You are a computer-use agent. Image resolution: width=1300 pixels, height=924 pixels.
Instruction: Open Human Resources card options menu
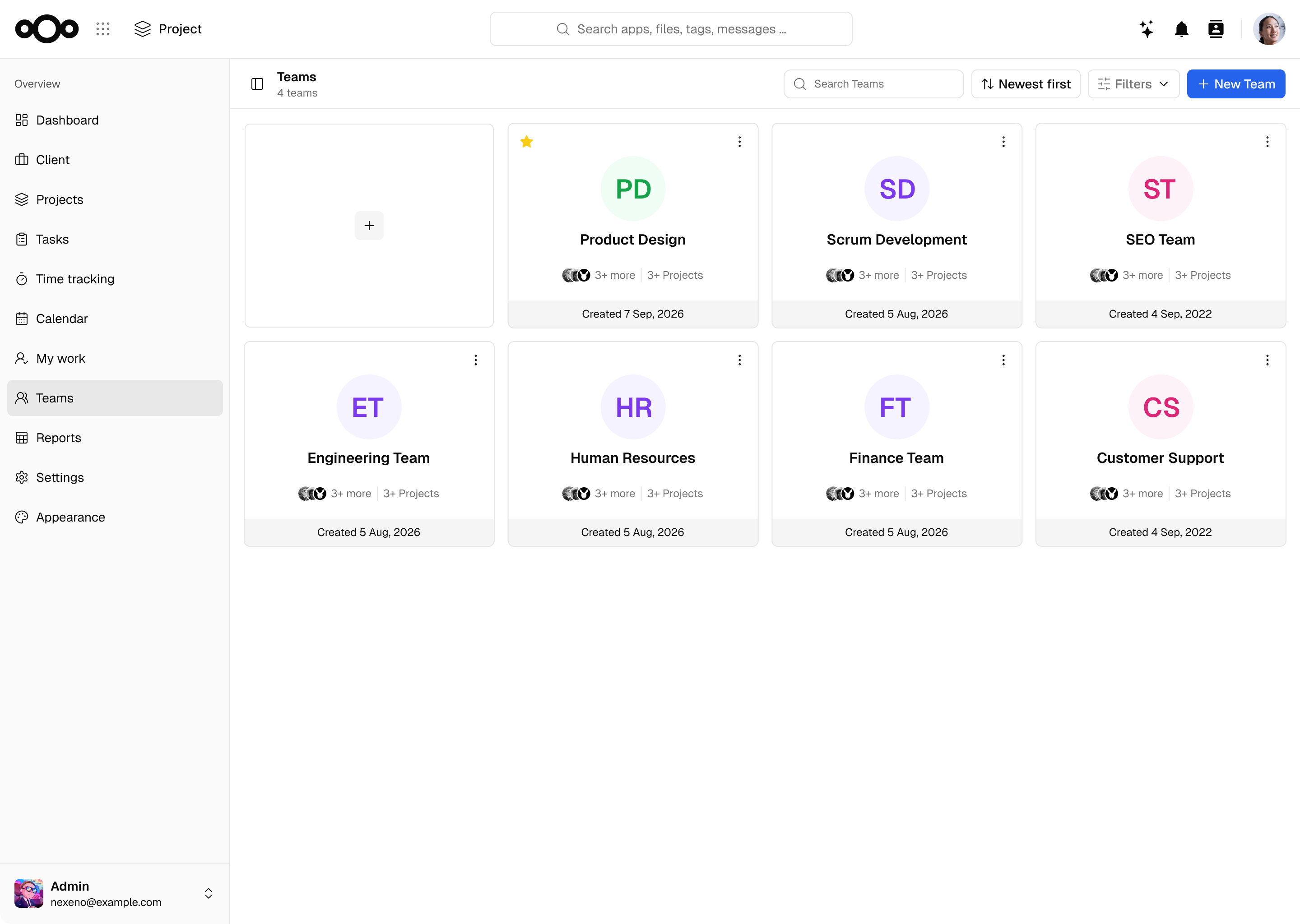pyautogui.click(x=739, y=360)
